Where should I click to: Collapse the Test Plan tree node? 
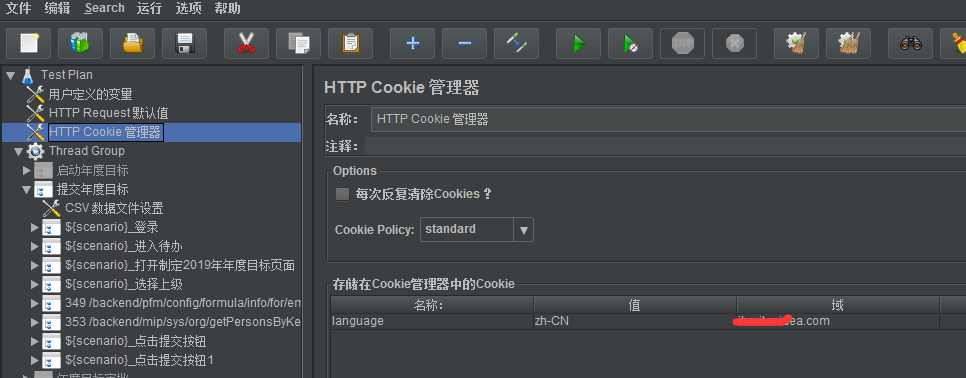(x=10, y=75)
